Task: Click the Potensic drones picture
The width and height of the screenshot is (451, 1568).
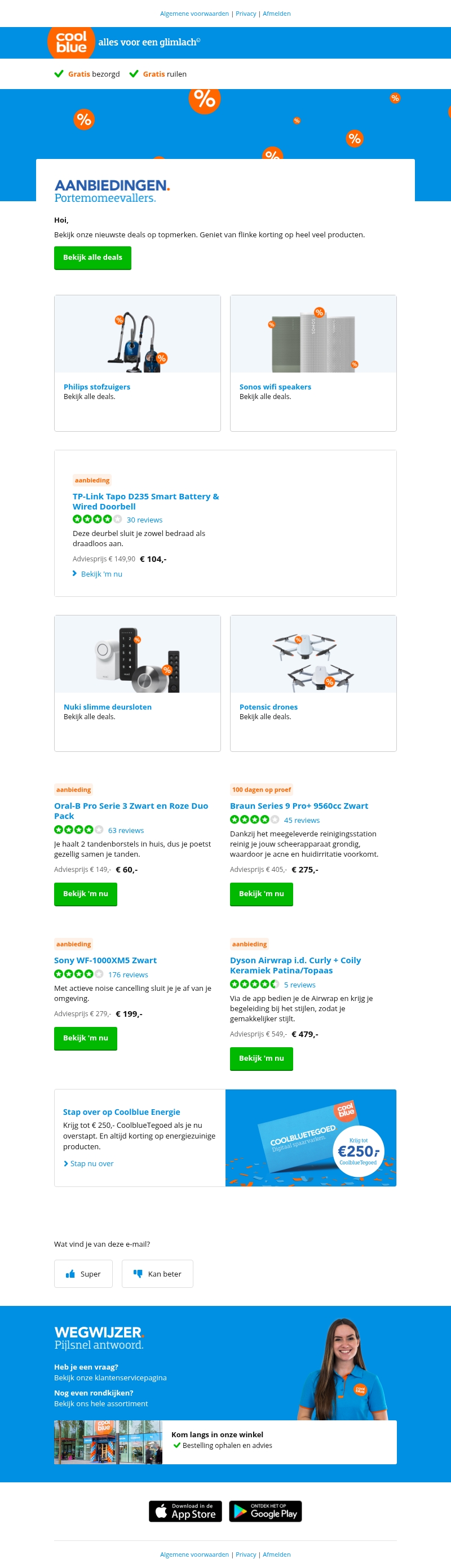Action: [313, 654]
